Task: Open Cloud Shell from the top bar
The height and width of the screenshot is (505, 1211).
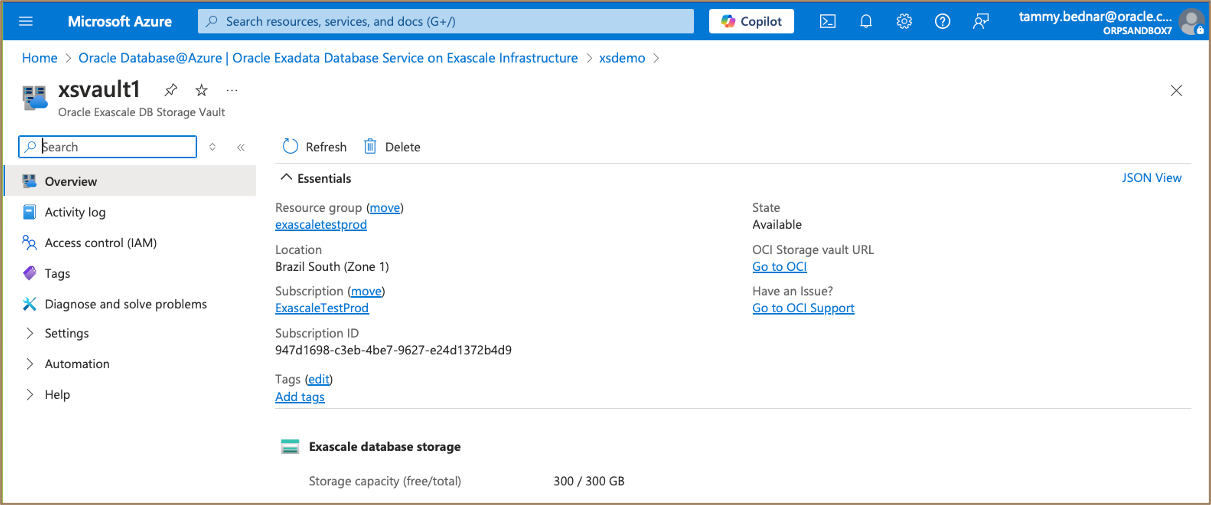Action: click(x=827, y=21)
